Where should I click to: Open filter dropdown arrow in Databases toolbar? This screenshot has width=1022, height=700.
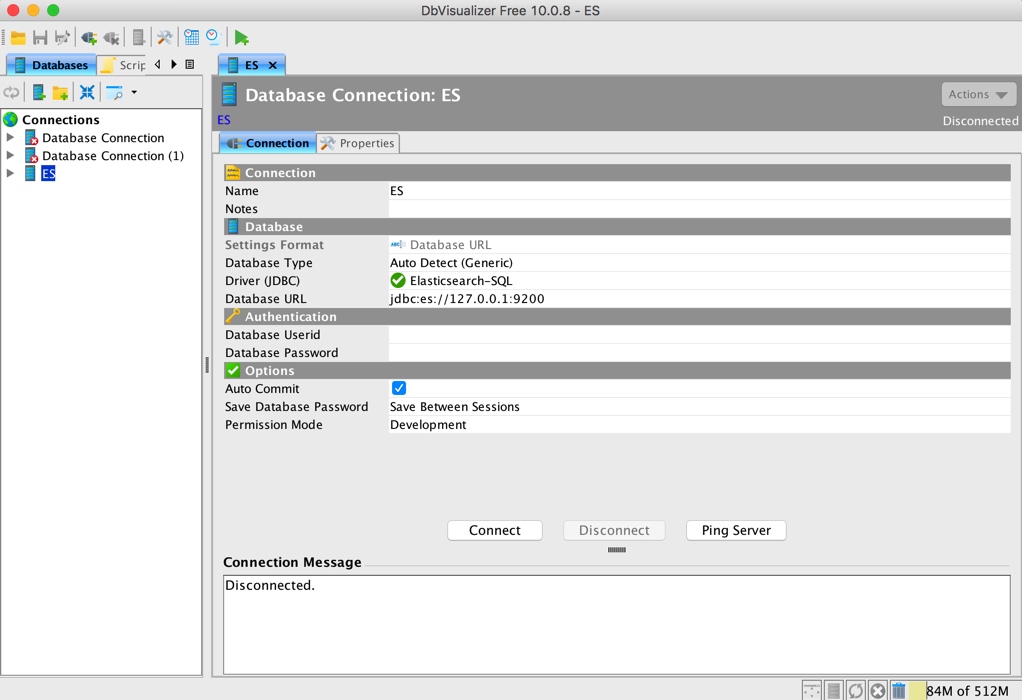pos(134,93)
